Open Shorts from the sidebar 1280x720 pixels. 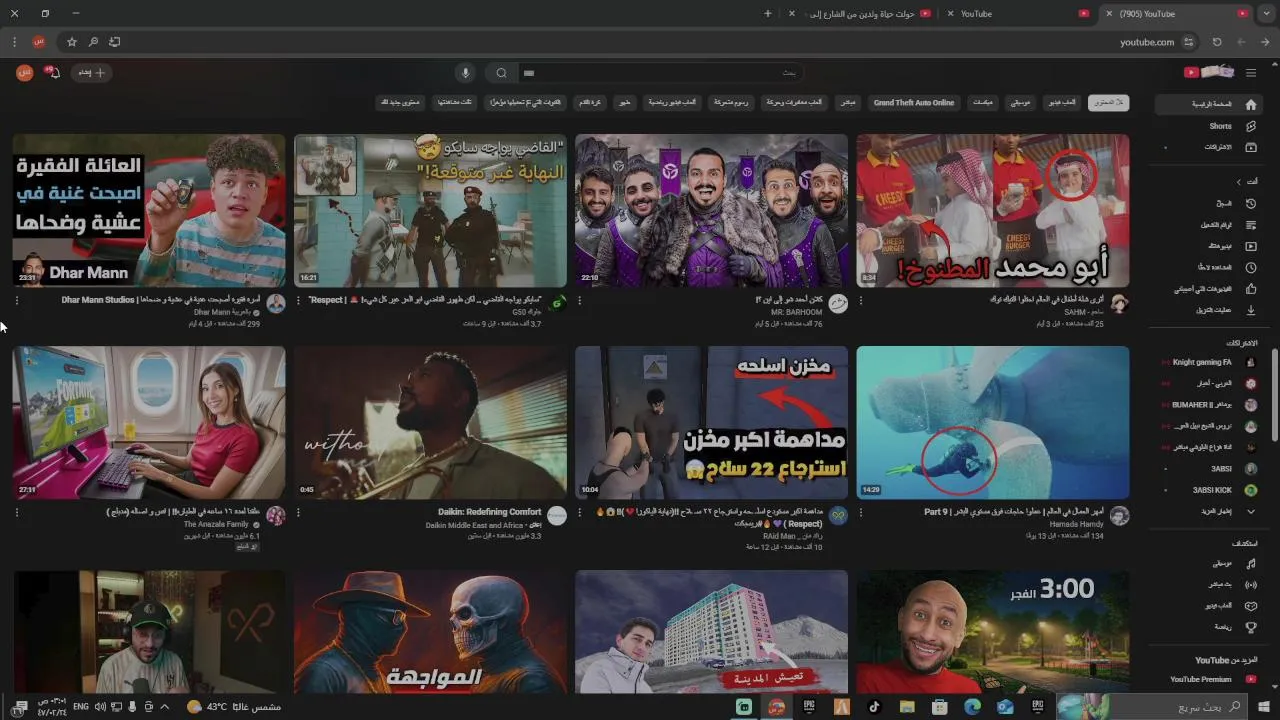(x=1208, y=126)
